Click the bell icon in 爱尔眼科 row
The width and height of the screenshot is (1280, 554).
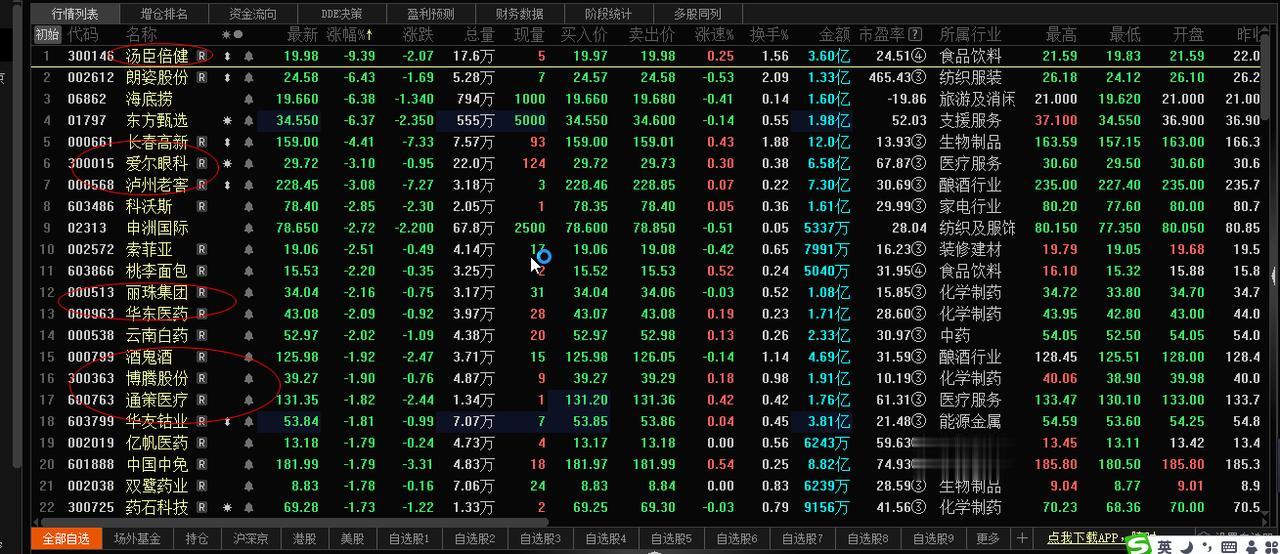(x=248, y=164)
